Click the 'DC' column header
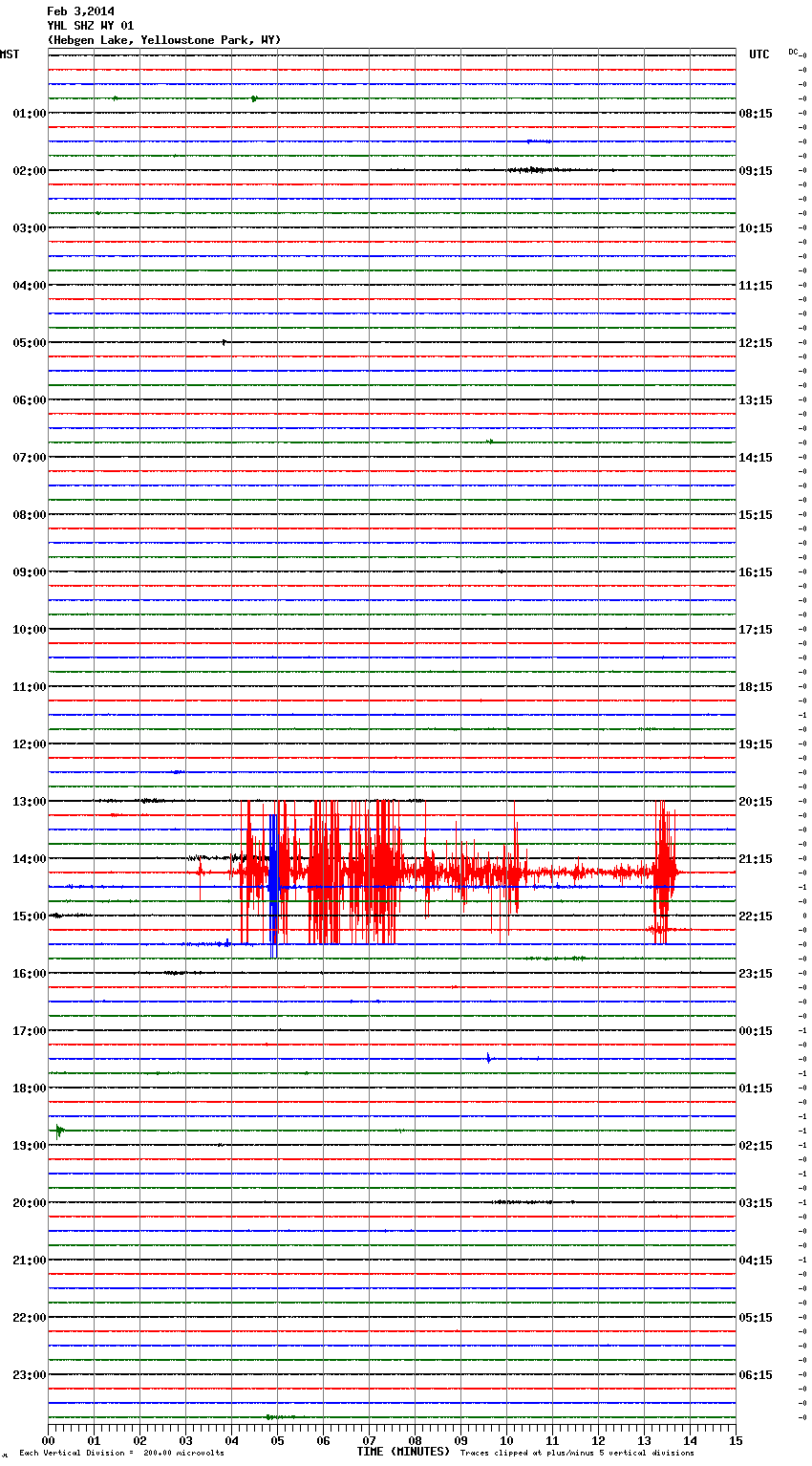The height and width of the screenshot is (1466, 812). pos(793,52)
